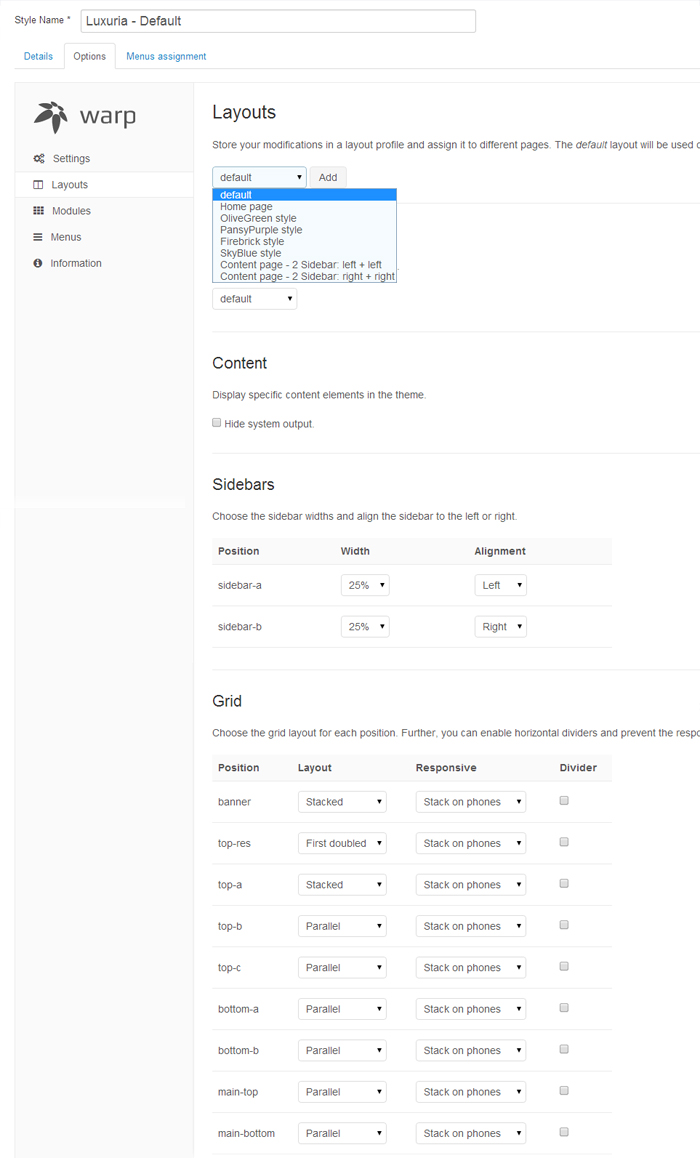Click the Information circle icon in sidebar
700x1158 pixels.
(x=38, y=263)
